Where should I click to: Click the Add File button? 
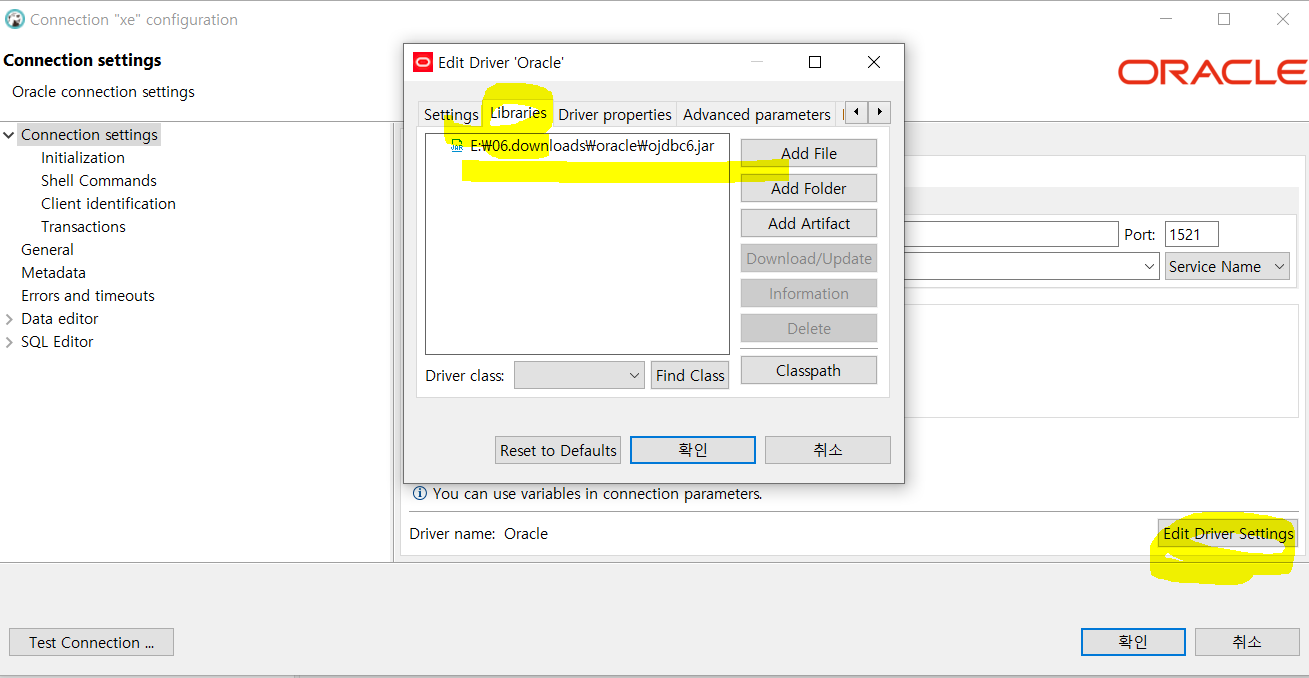[x=809, y=153]
